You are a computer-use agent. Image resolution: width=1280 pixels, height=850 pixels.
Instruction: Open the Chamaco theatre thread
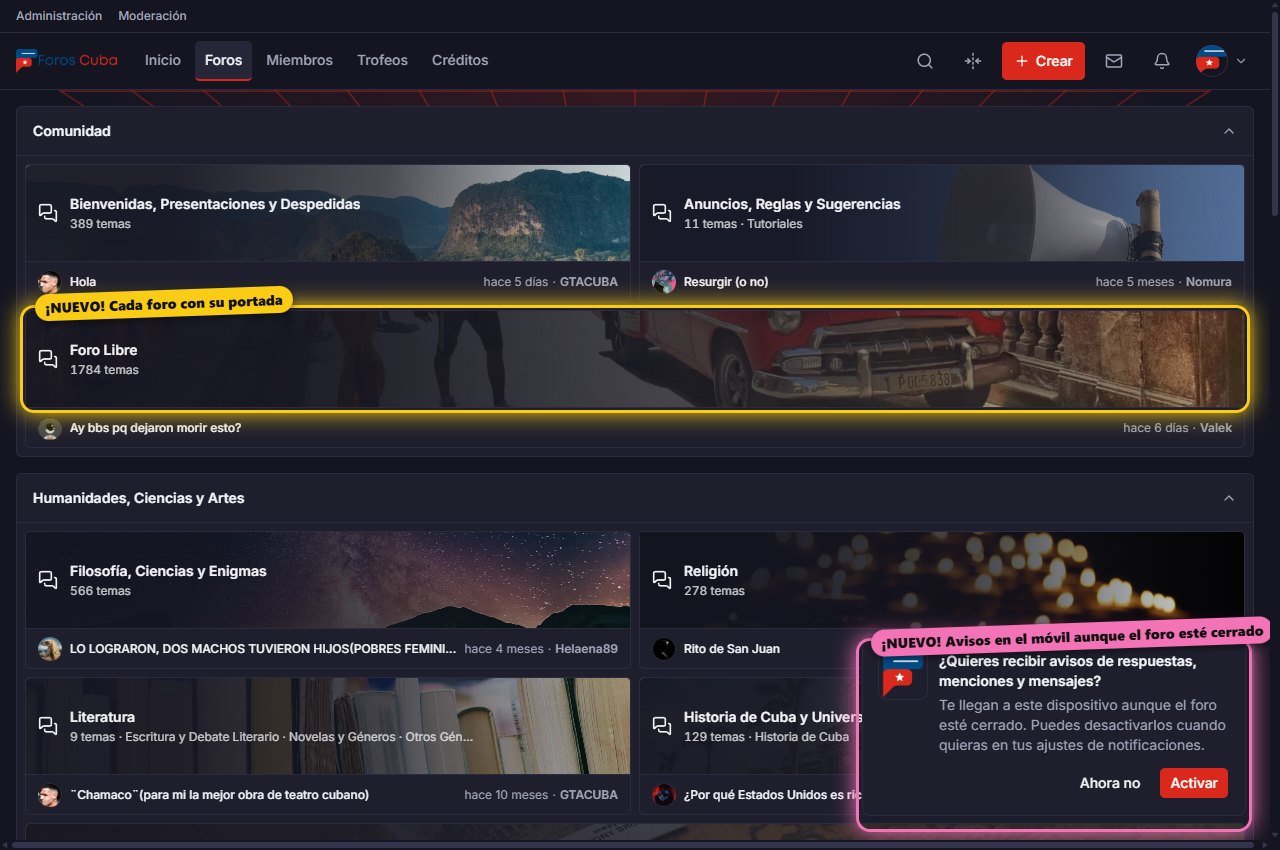pos(219,795)
